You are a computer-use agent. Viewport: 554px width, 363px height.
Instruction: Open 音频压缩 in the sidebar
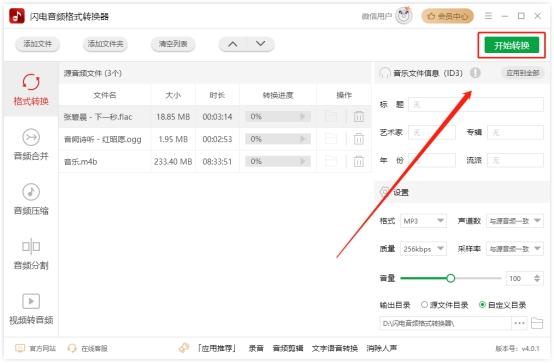click(x=31, y=199)
